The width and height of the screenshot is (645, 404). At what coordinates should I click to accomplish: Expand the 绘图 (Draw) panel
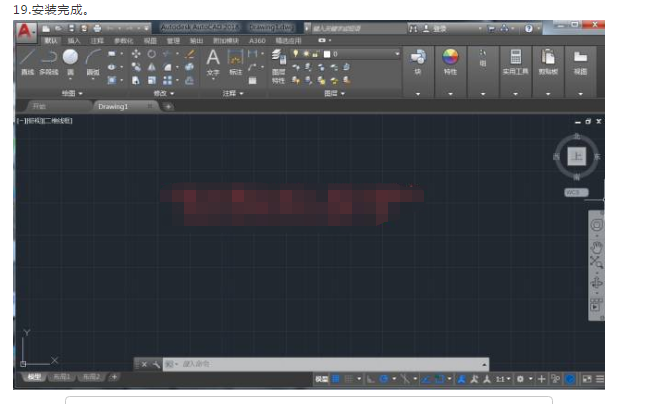tap(72, 93)
